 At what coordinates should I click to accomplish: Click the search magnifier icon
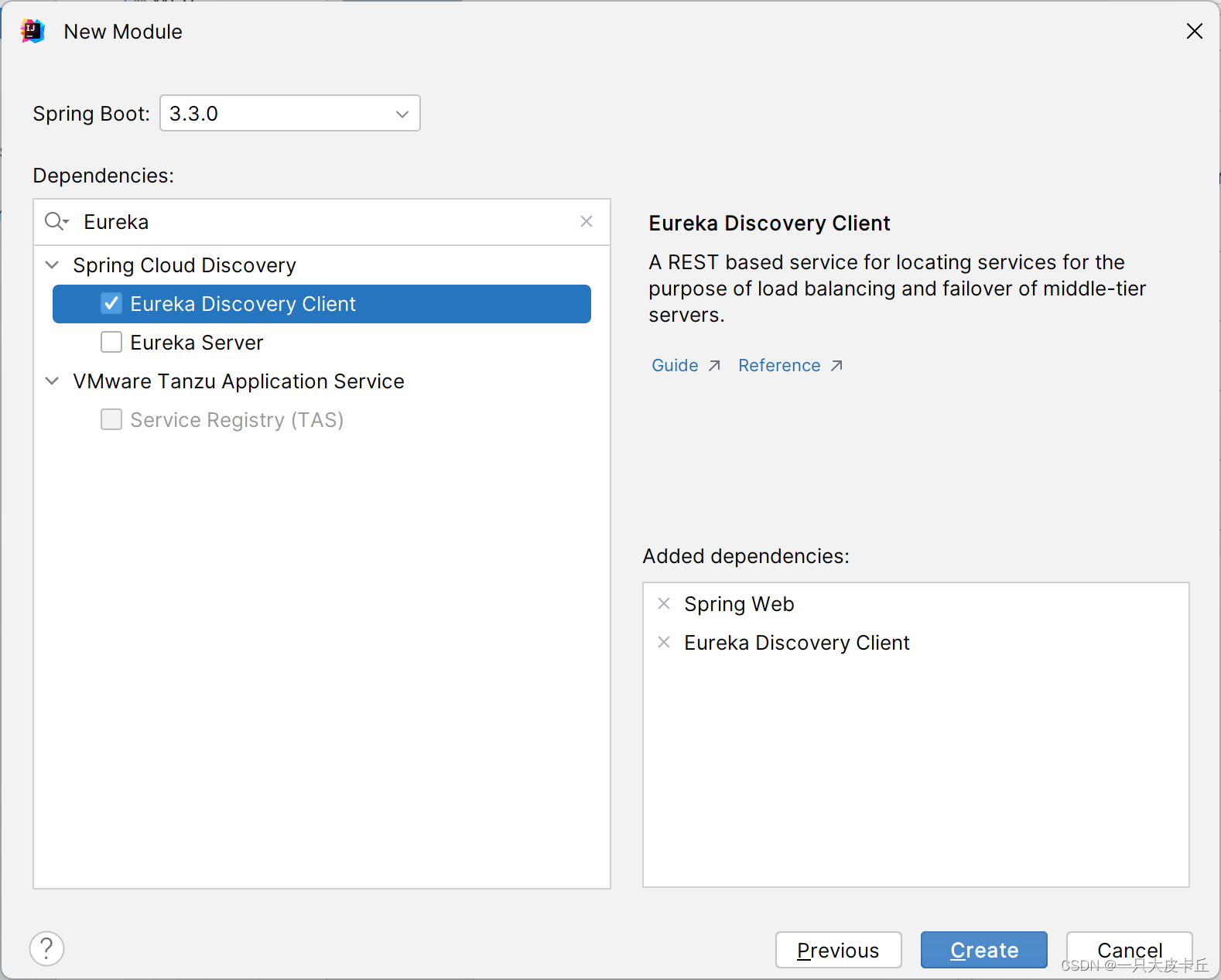pyautogui.click(x=56, y=222)
